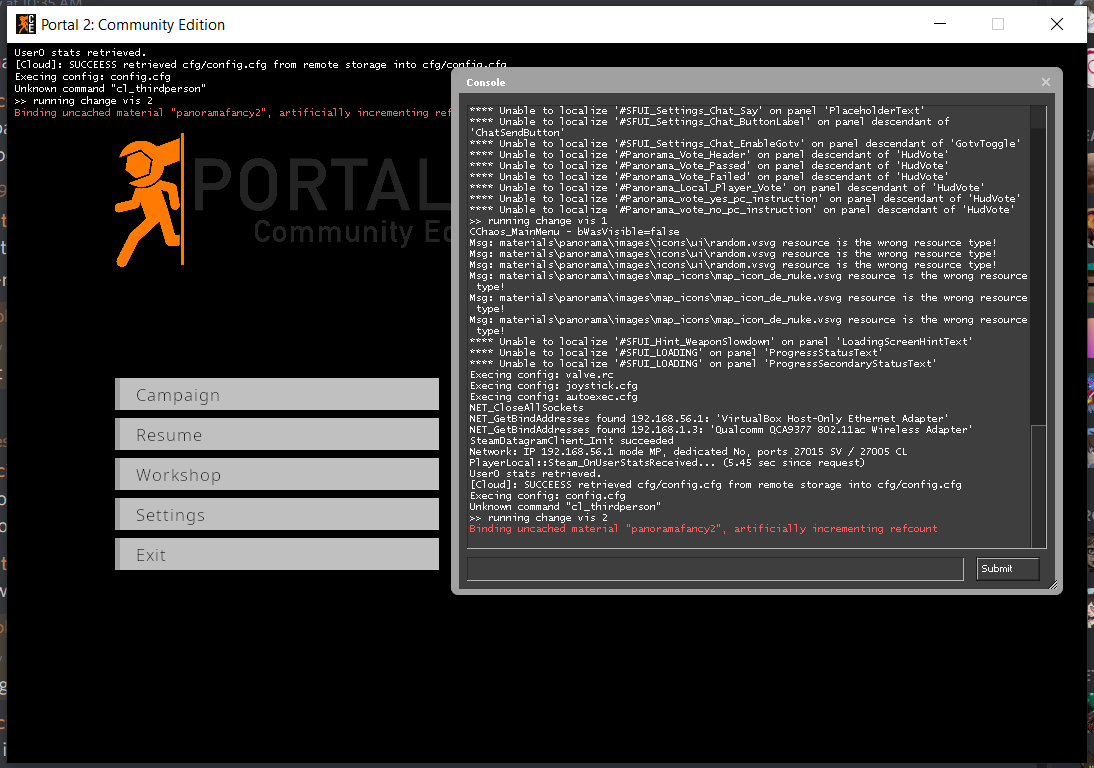Click the resize grip on the Console window
The image size is (1094, 768).
click(1052, 586)
